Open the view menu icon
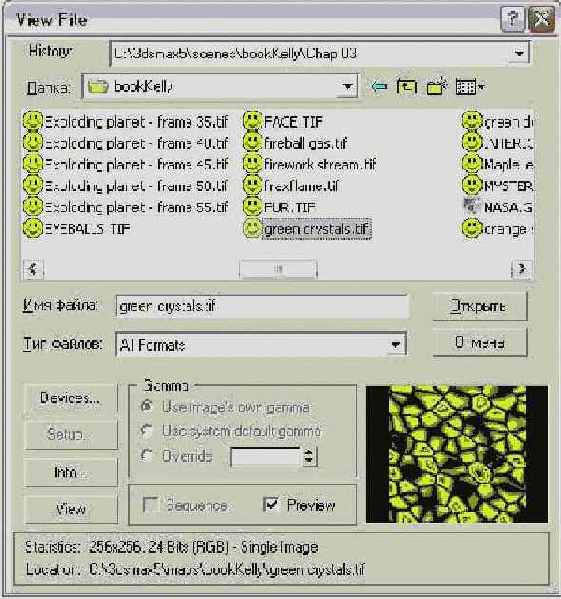 click(x=469, y=87)
